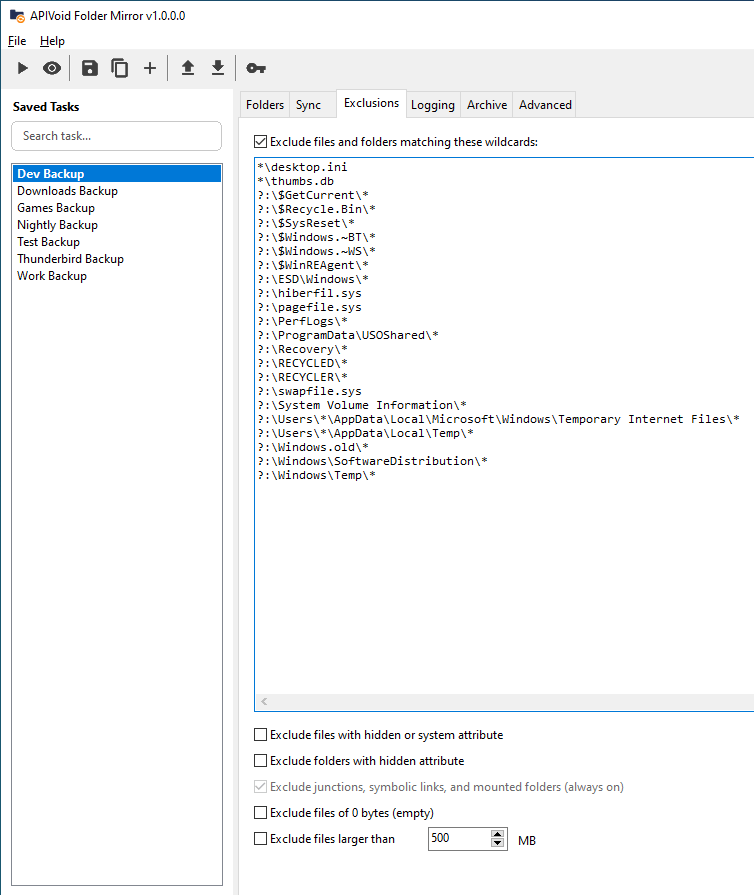Screen dimensions: 754x895
Task: Click the ?:\swapfile.sys exclusion line
Action: click(x=309, y=391)
